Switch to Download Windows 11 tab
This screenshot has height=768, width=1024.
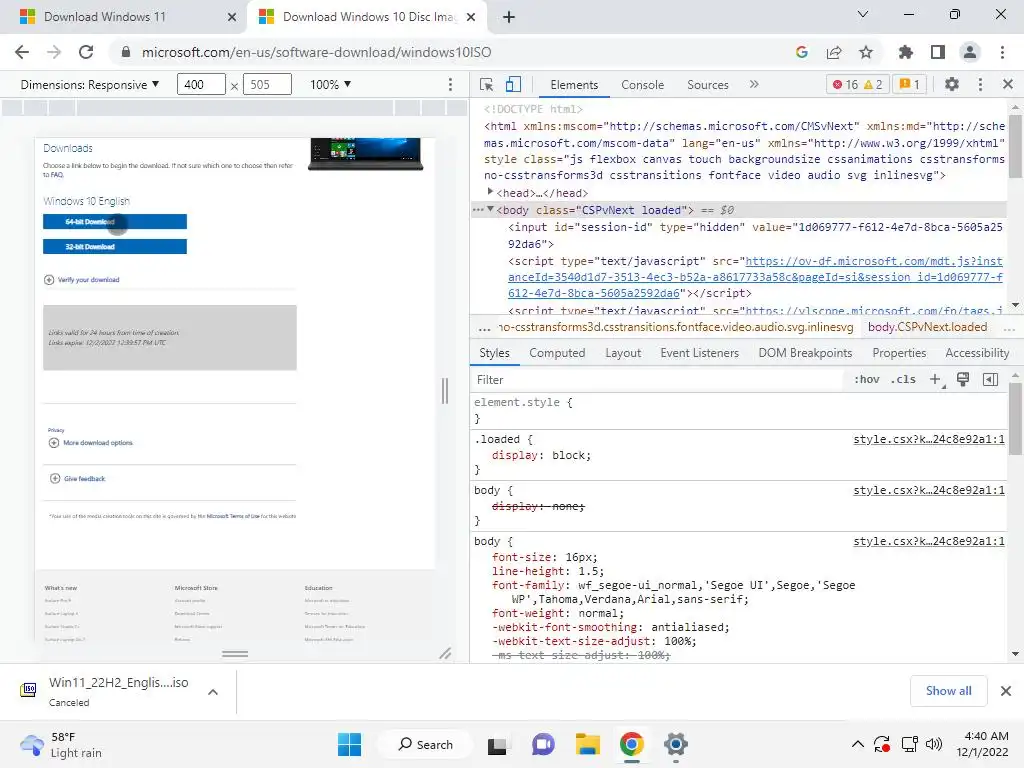123,17
